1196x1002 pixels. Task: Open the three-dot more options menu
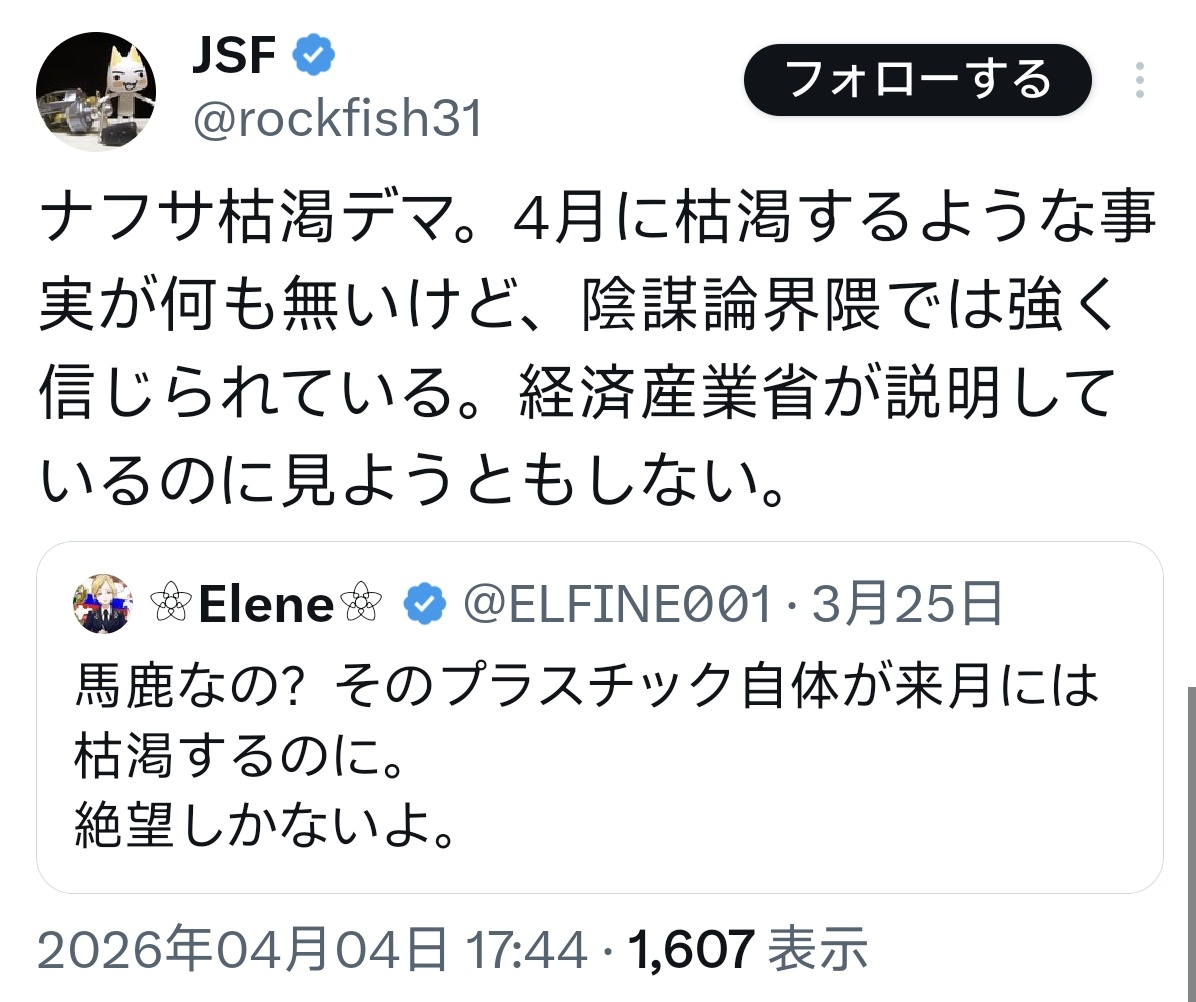click(x=1140, y=81)
